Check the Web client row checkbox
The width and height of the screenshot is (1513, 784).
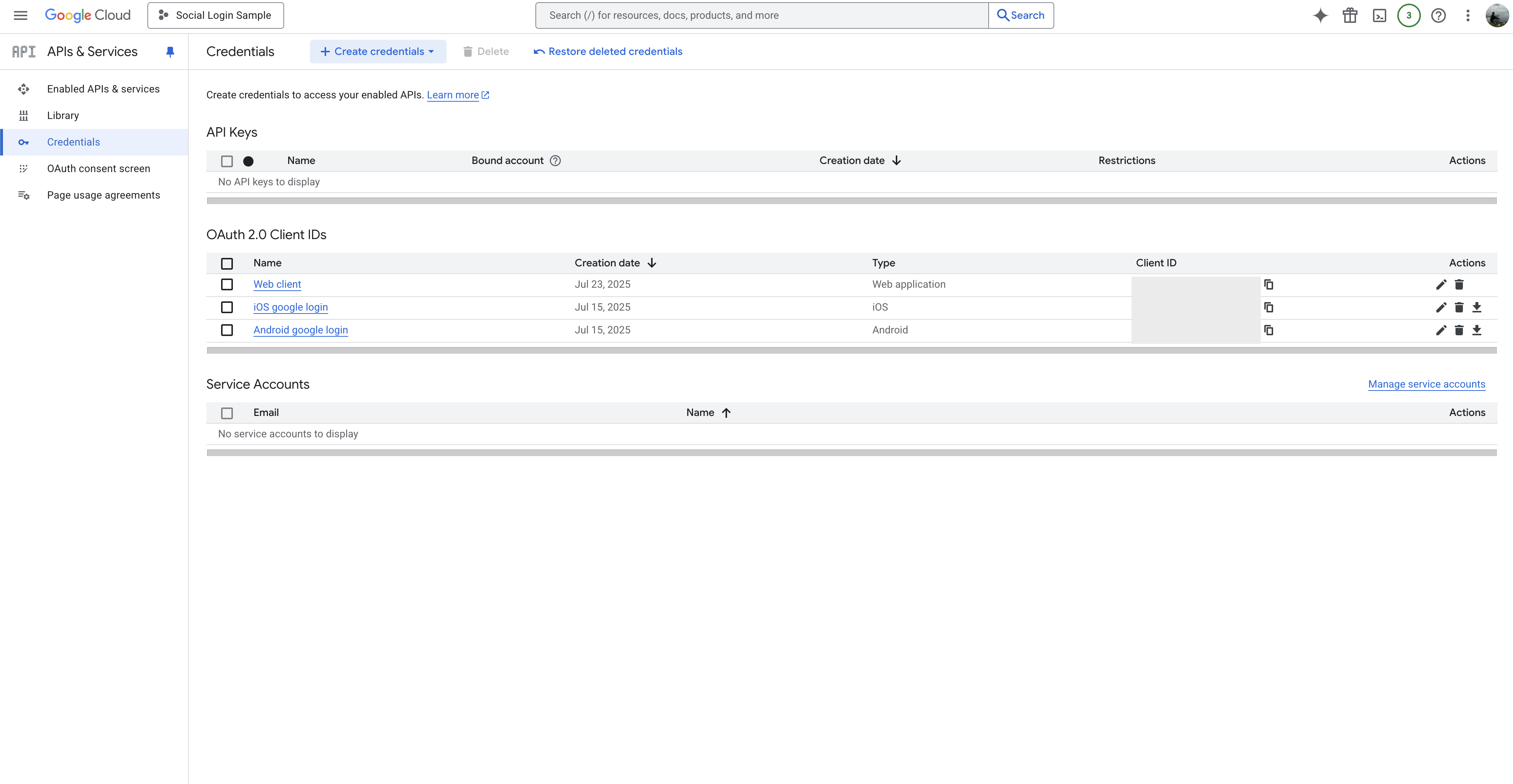227,285
